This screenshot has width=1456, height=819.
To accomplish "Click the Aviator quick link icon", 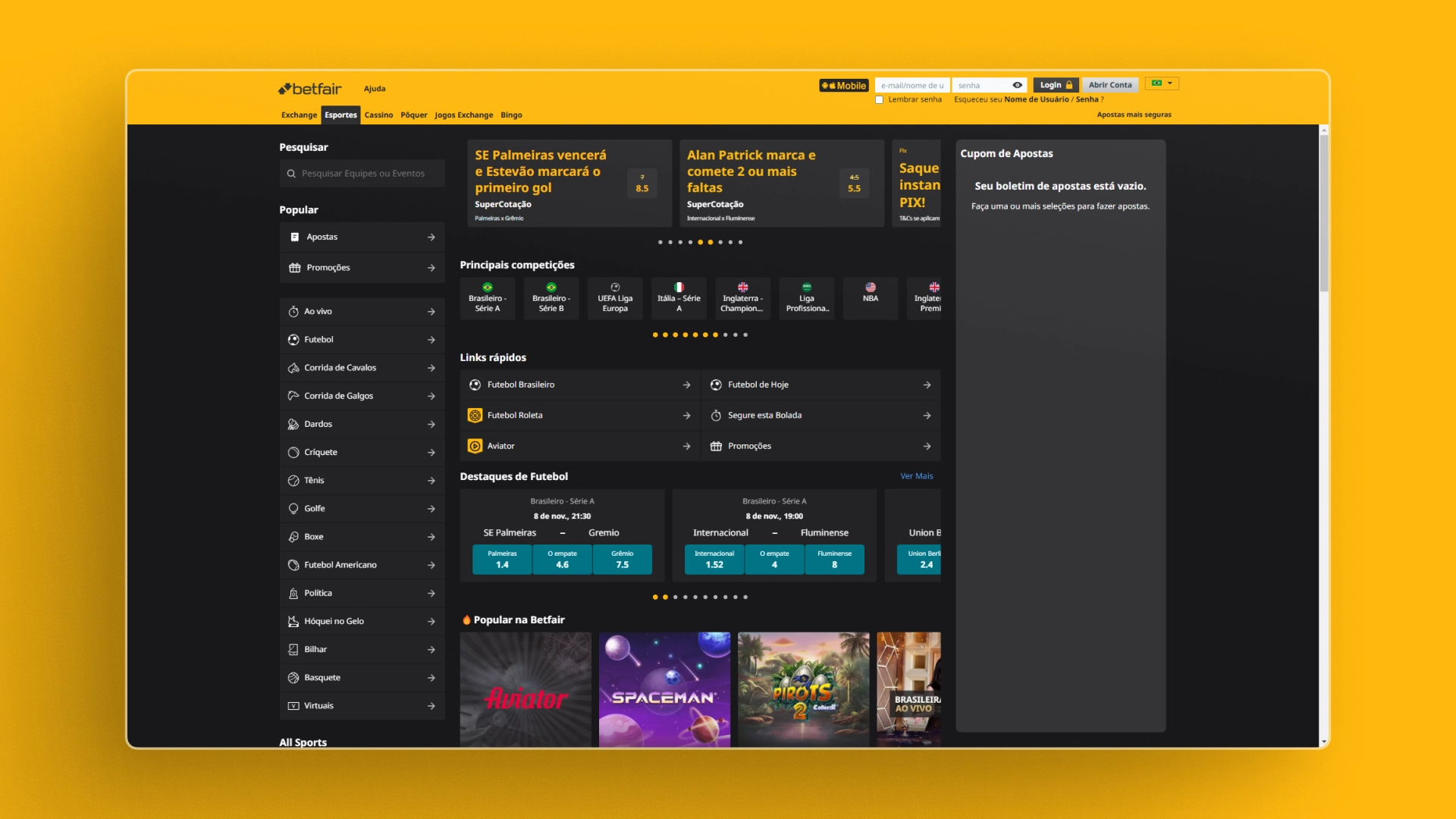I will [x=475, y=446].
